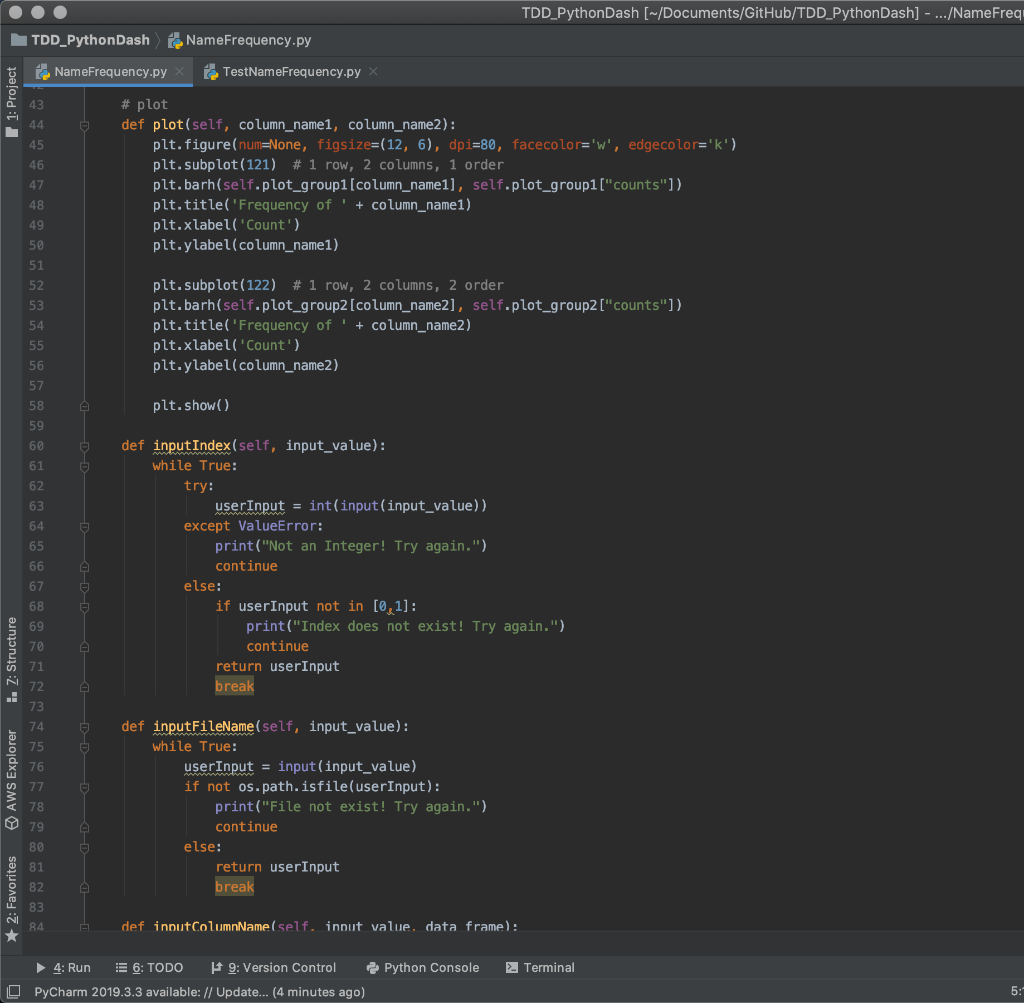The height and width of the screenshot is (1003, 1024).
Task: Click the AWS Explorer cube icon
Action: click(x=12, y=823)
